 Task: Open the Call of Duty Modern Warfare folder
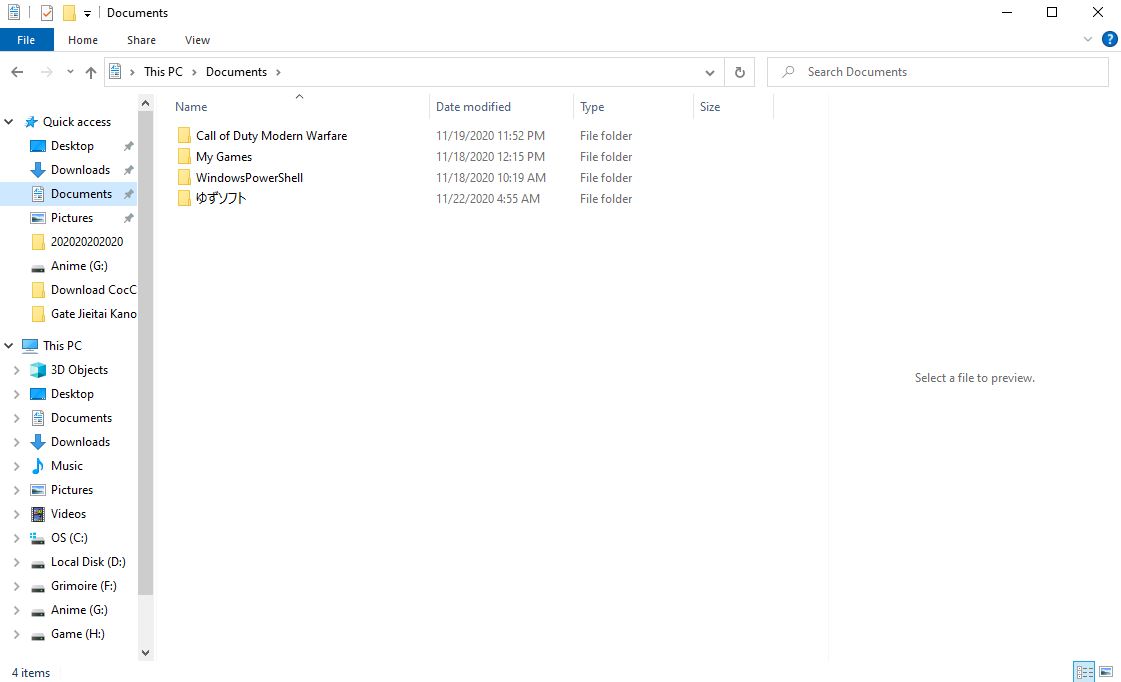point(271,136)
